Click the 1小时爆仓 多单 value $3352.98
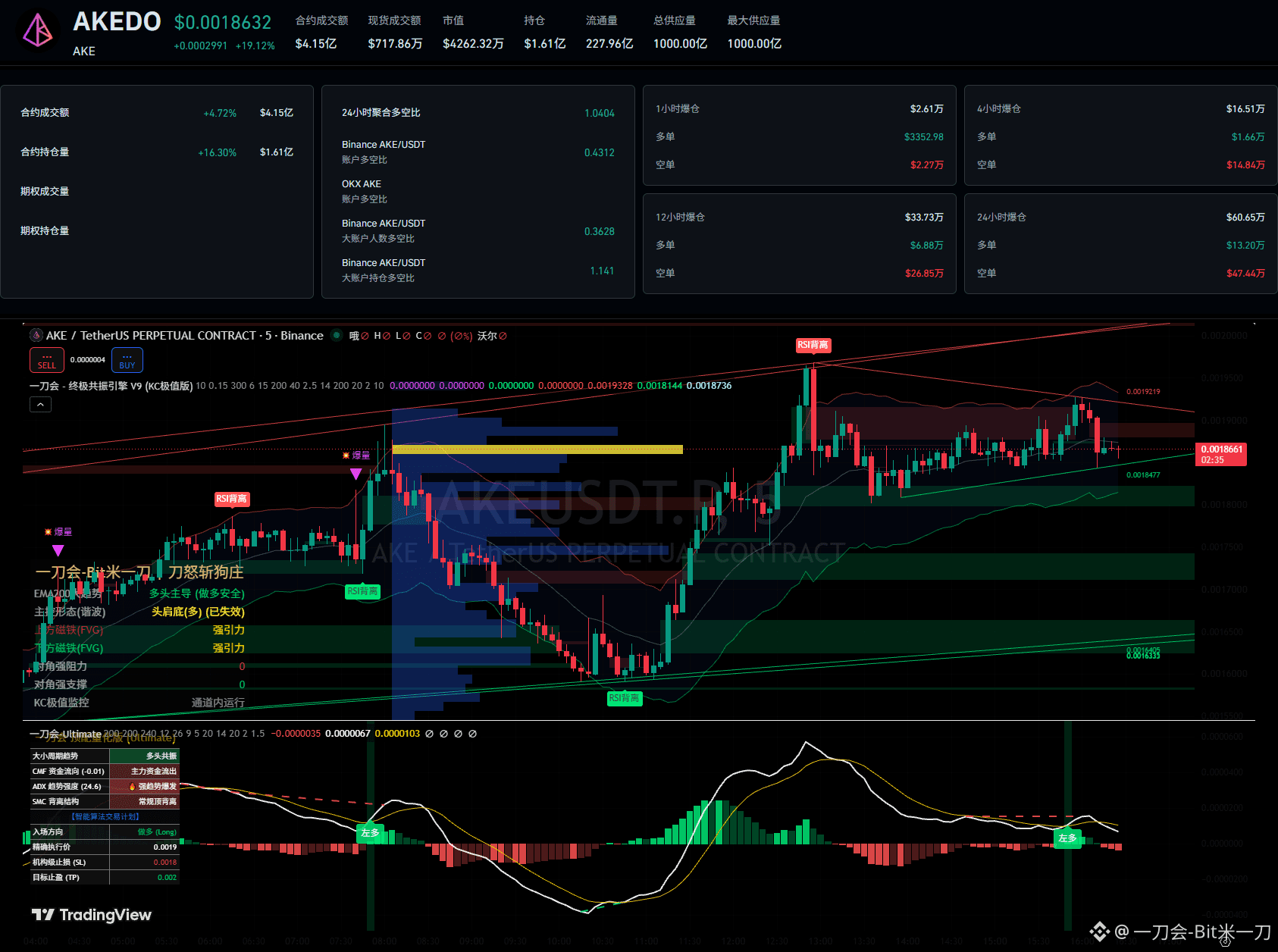1278x952 pixels. [924, 137]
